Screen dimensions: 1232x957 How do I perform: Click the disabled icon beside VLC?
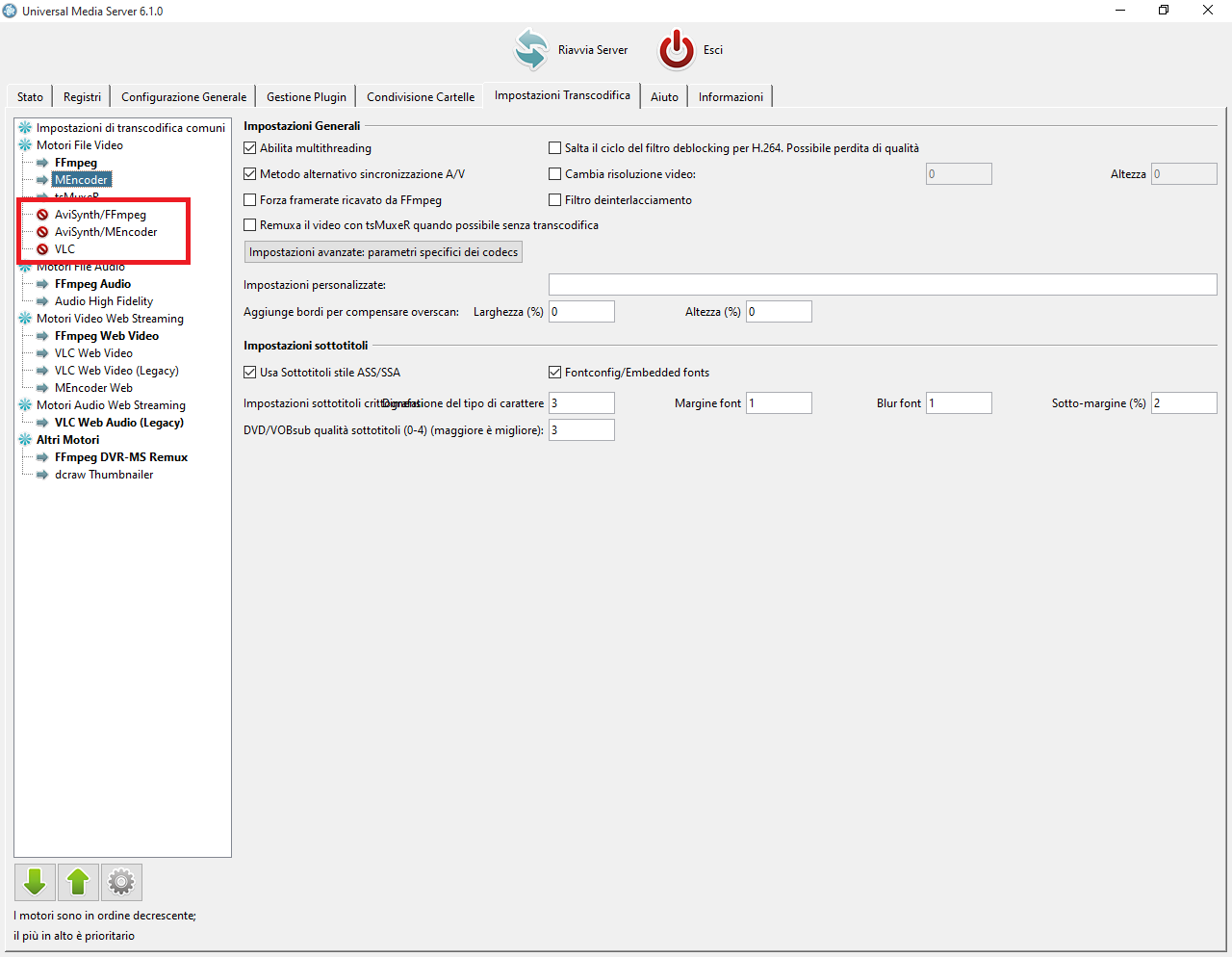[42, 249]
